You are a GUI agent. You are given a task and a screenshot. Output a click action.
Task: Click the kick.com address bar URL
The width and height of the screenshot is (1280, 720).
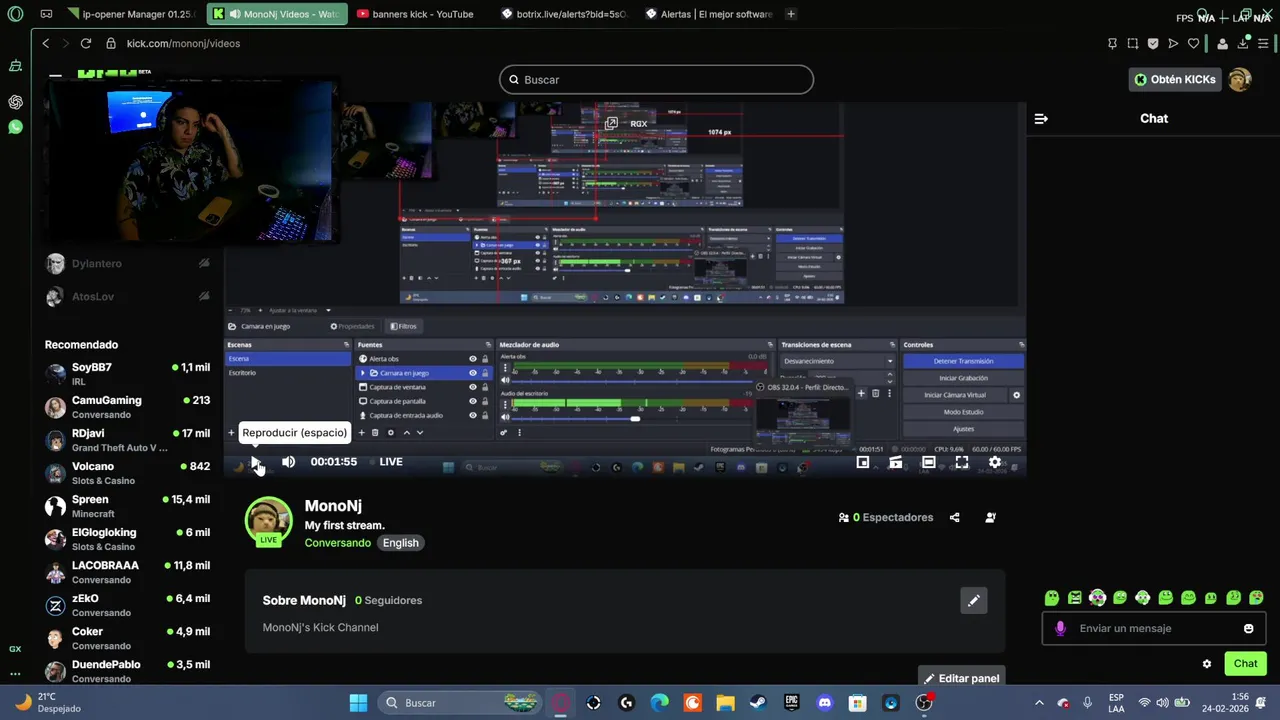183,43
